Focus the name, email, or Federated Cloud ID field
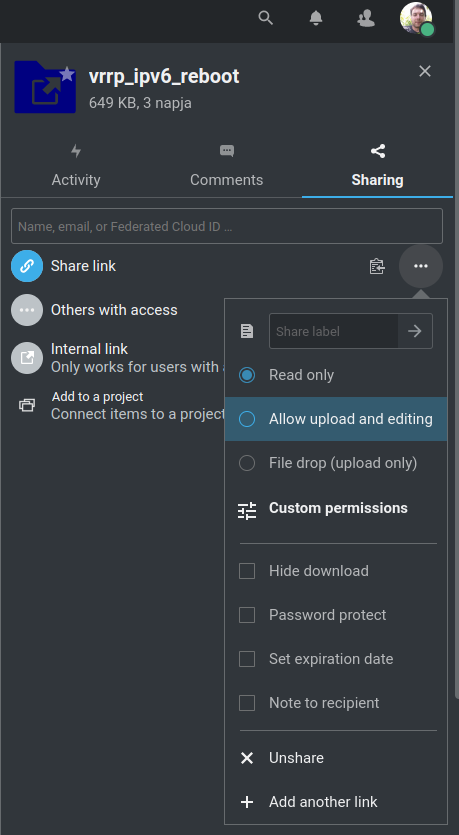The image size is (459, 835). (x=227, y=226)
